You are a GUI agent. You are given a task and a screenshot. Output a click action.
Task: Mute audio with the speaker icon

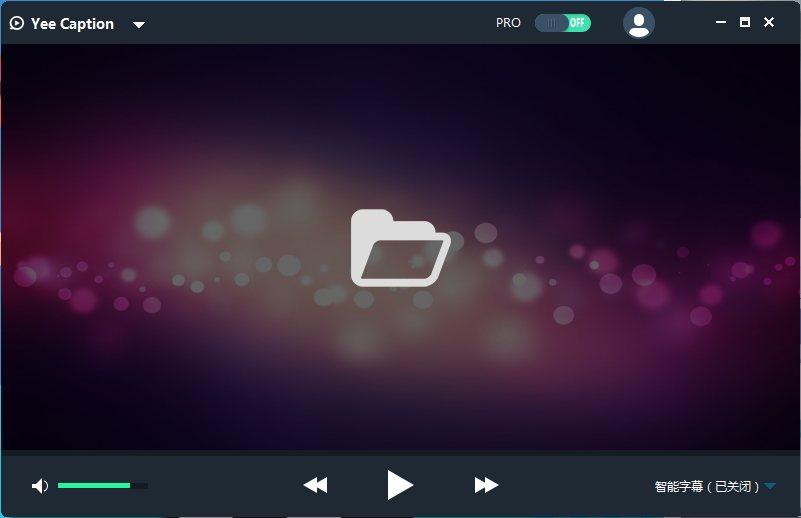pos(40,486)
